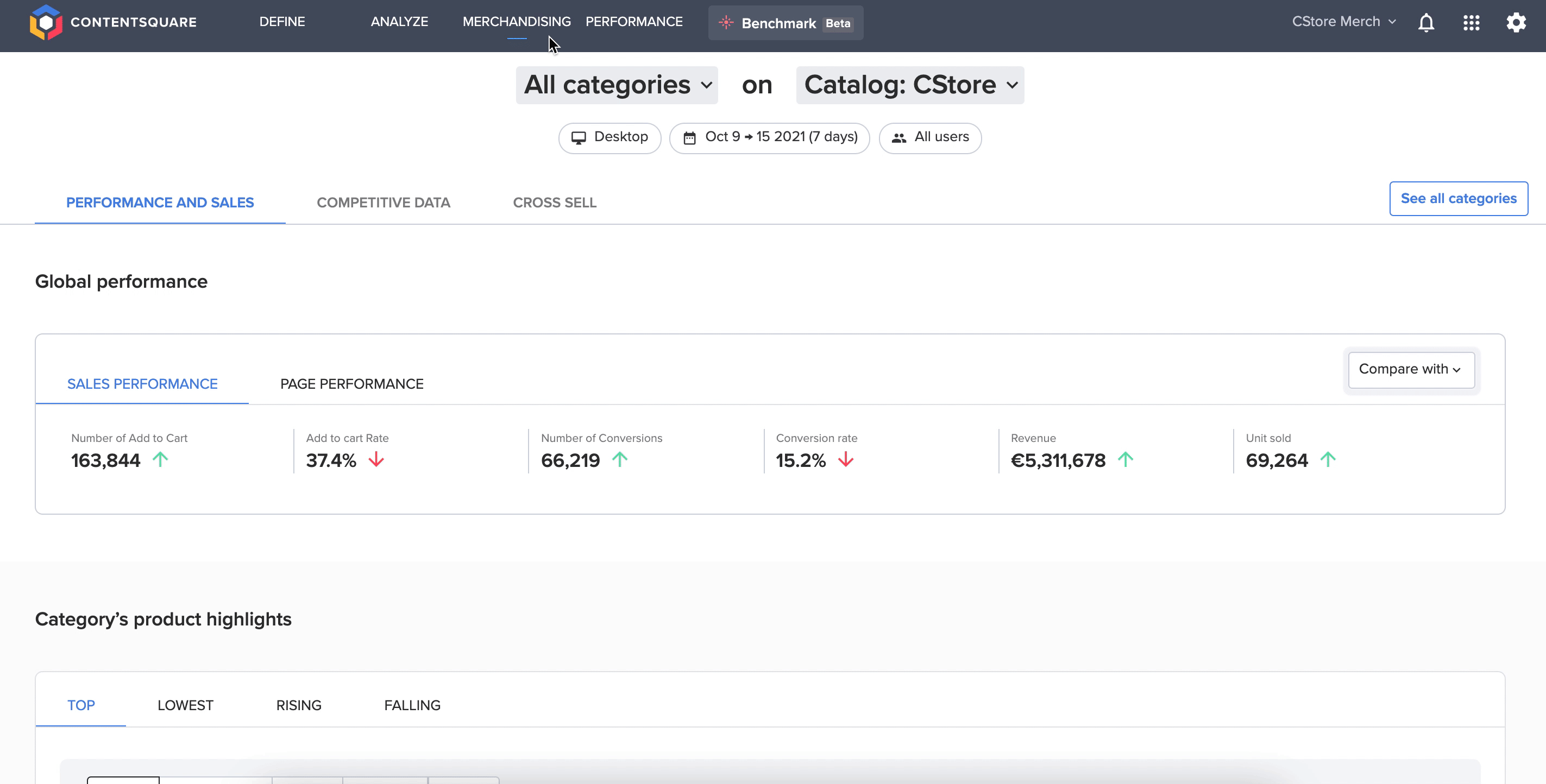1546x784 pixels.
Task: Open the Desktop device filter
Action: pos(609,138)
